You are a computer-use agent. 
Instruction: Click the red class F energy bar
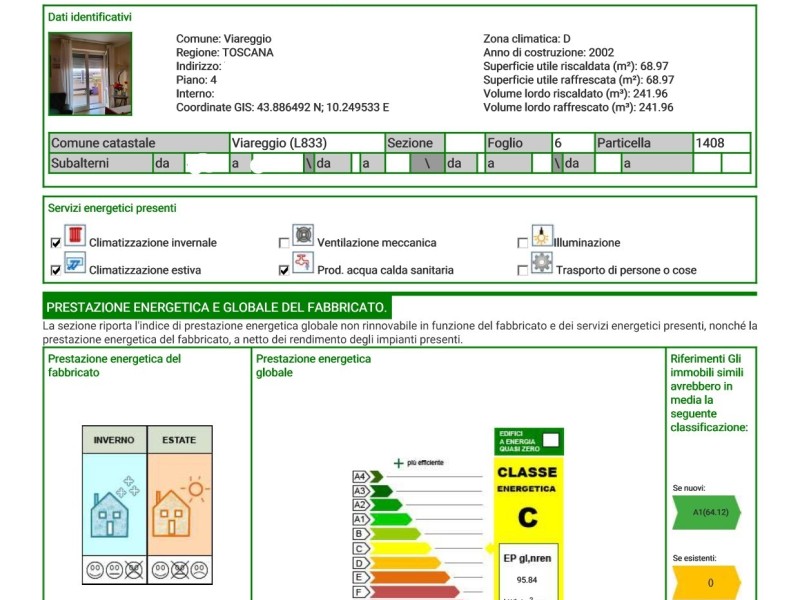(x=415, y=592)
